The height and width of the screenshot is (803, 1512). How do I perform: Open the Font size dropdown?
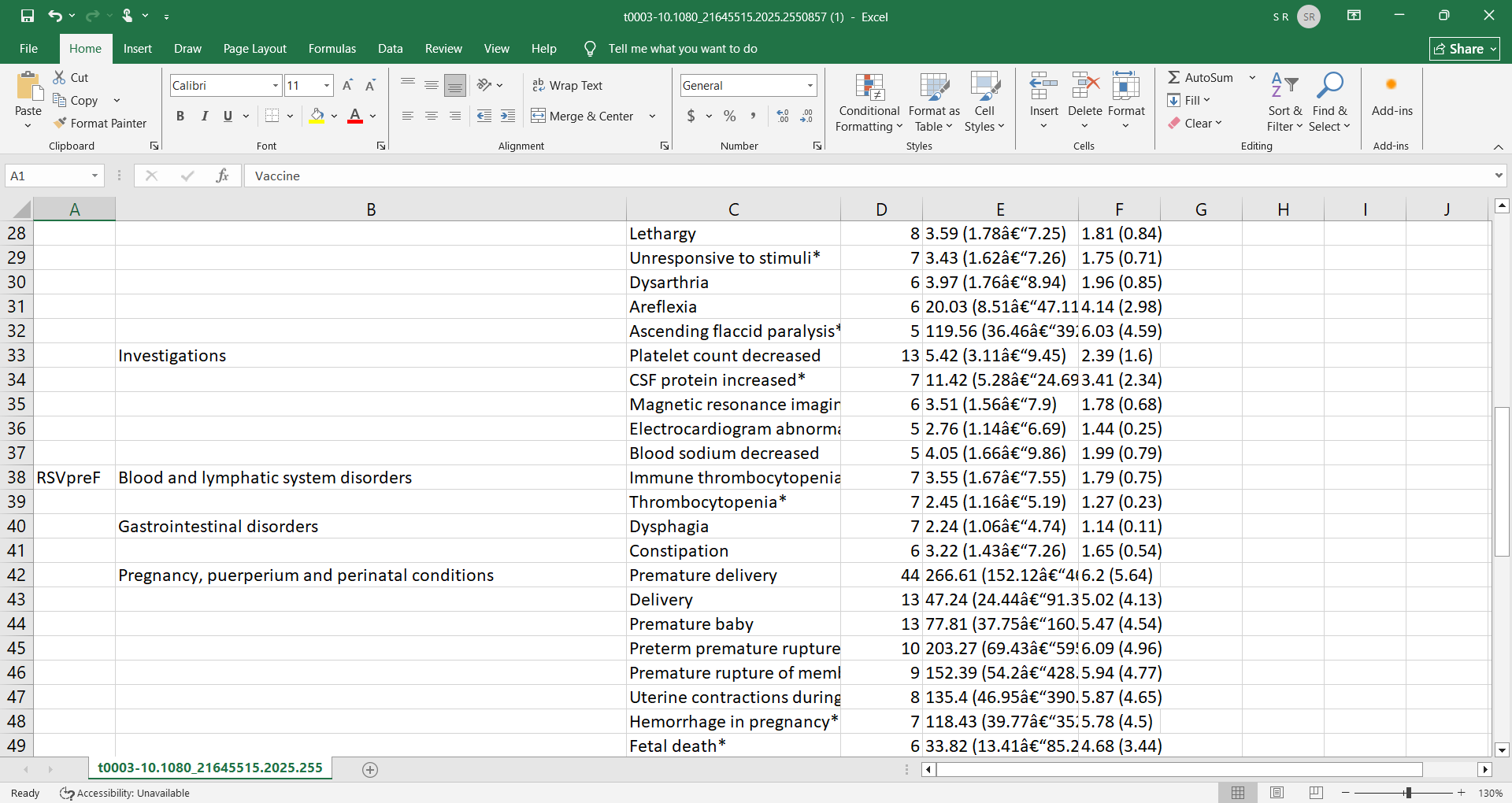pyautogui.click(x=327, y=85)
